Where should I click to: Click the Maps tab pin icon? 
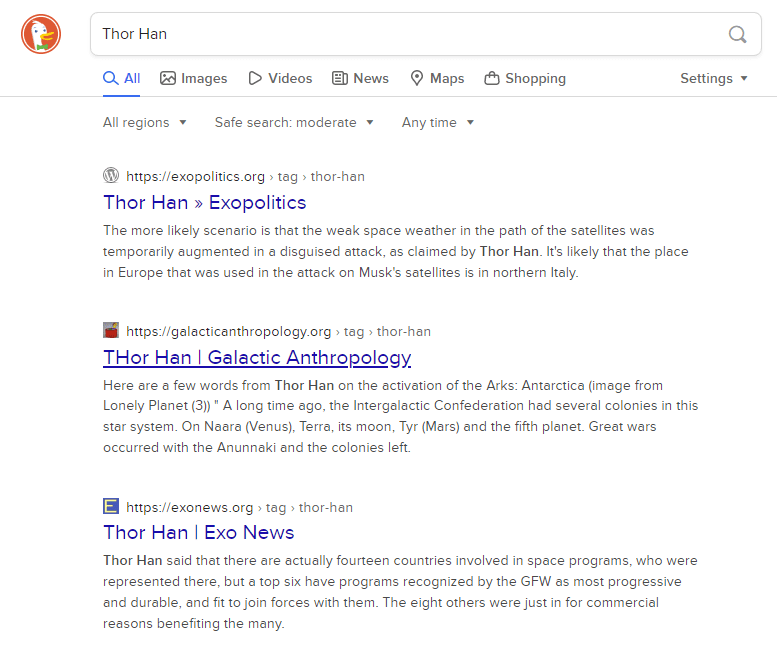point(417,78)
